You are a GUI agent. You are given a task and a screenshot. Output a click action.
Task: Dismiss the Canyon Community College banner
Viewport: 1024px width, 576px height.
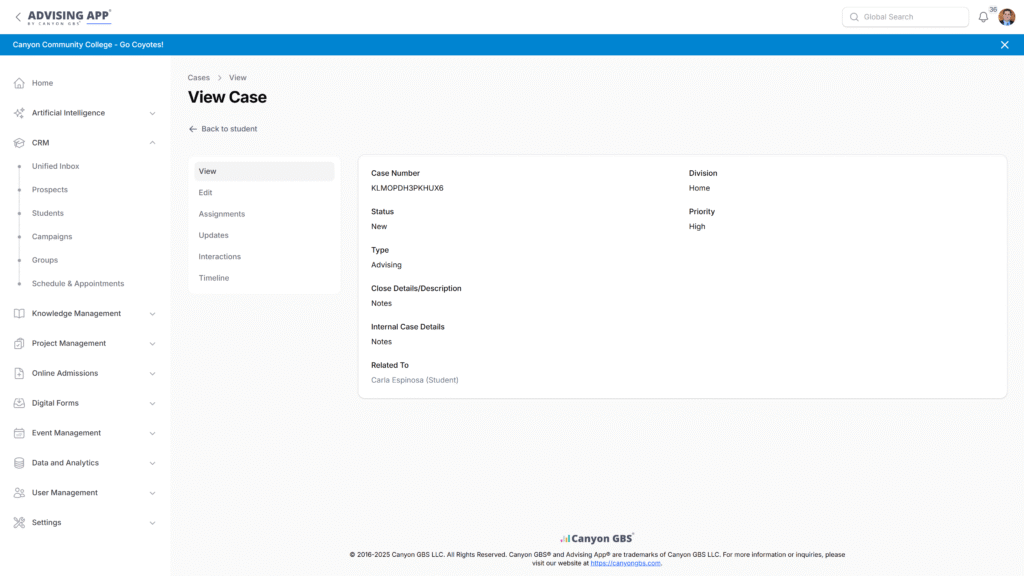(x=1004, y=45)
